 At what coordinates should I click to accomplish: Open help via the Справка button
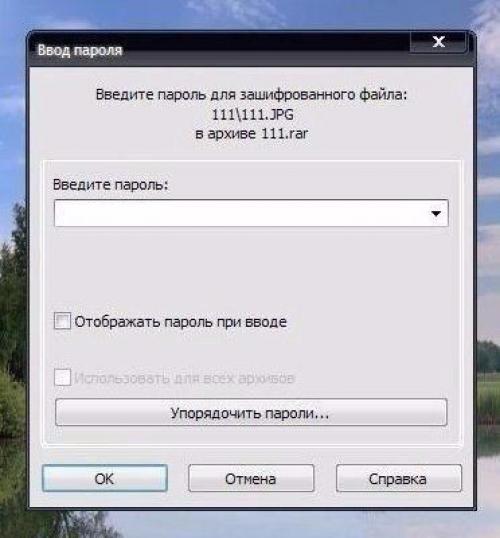click(x=399, y=478)
